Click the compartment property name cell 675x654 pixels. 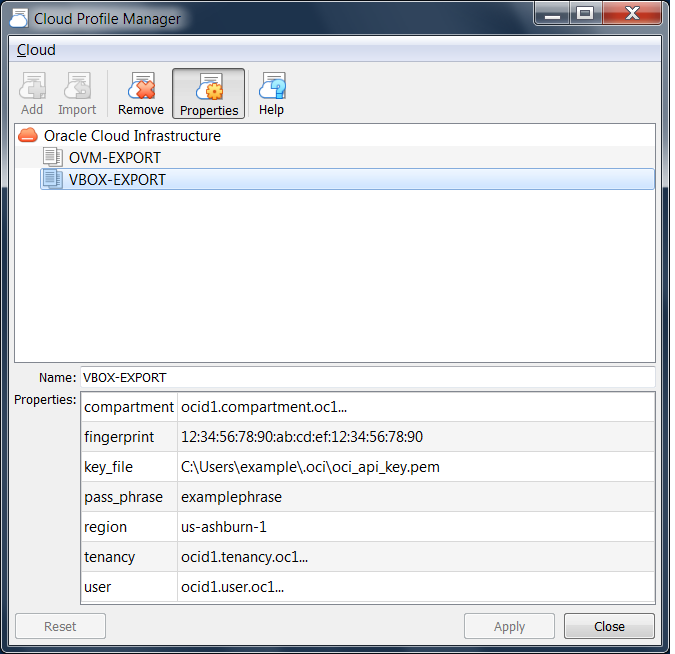pos(129,407)
